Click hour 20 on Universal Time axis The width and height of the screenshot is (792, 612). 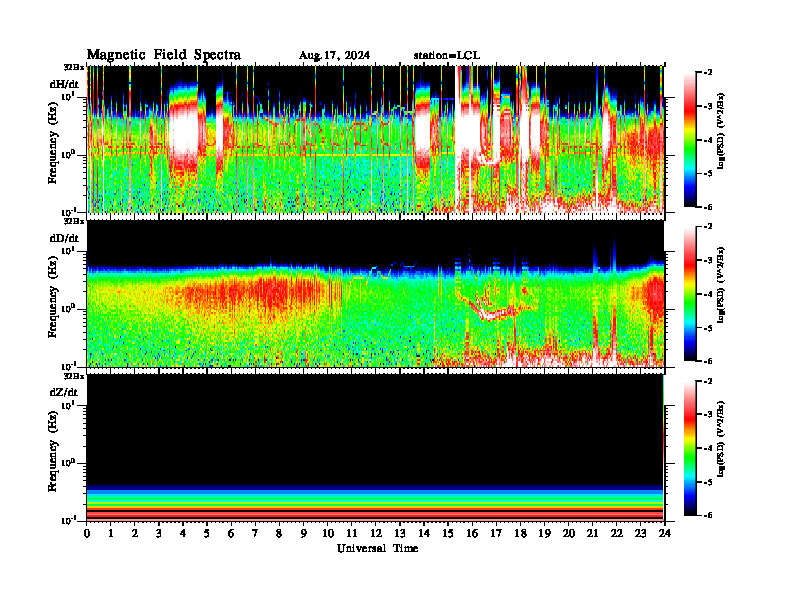click(x=568, y=534)
